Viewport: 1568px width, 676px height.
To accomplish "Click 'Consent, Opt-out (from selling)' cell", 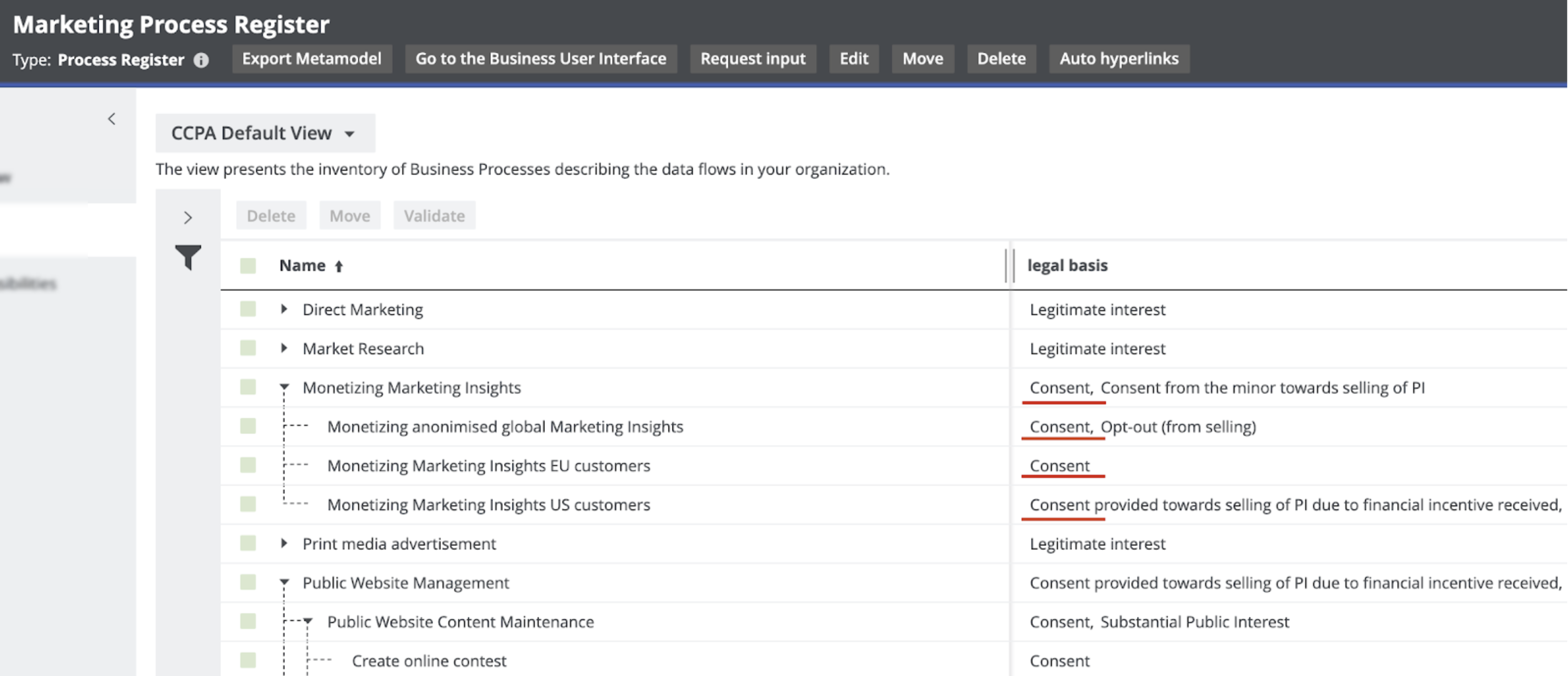I will click(x=1142, y=427).
